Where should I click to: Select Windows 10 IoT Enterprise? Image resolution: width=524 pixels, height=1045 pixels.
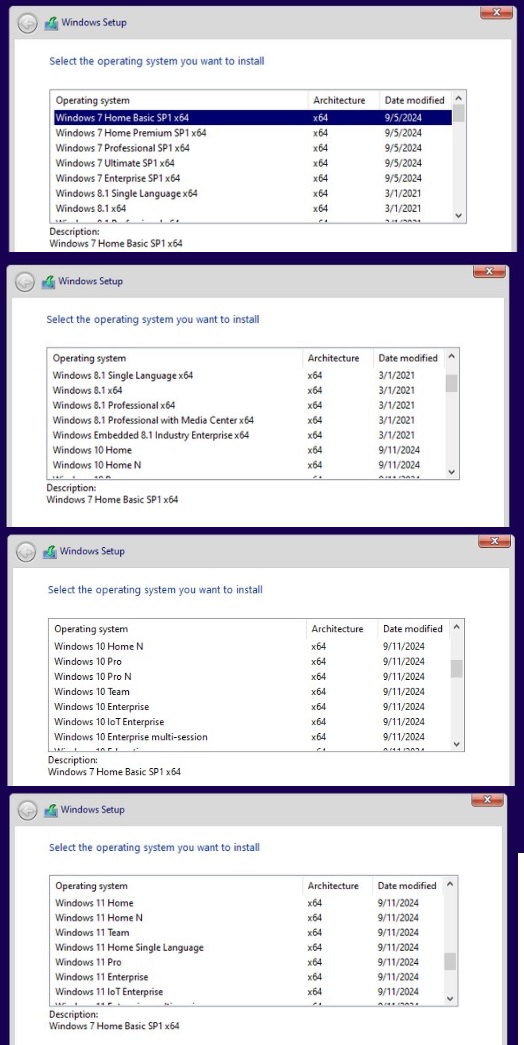pyautogui.click(x=251, y=722)
